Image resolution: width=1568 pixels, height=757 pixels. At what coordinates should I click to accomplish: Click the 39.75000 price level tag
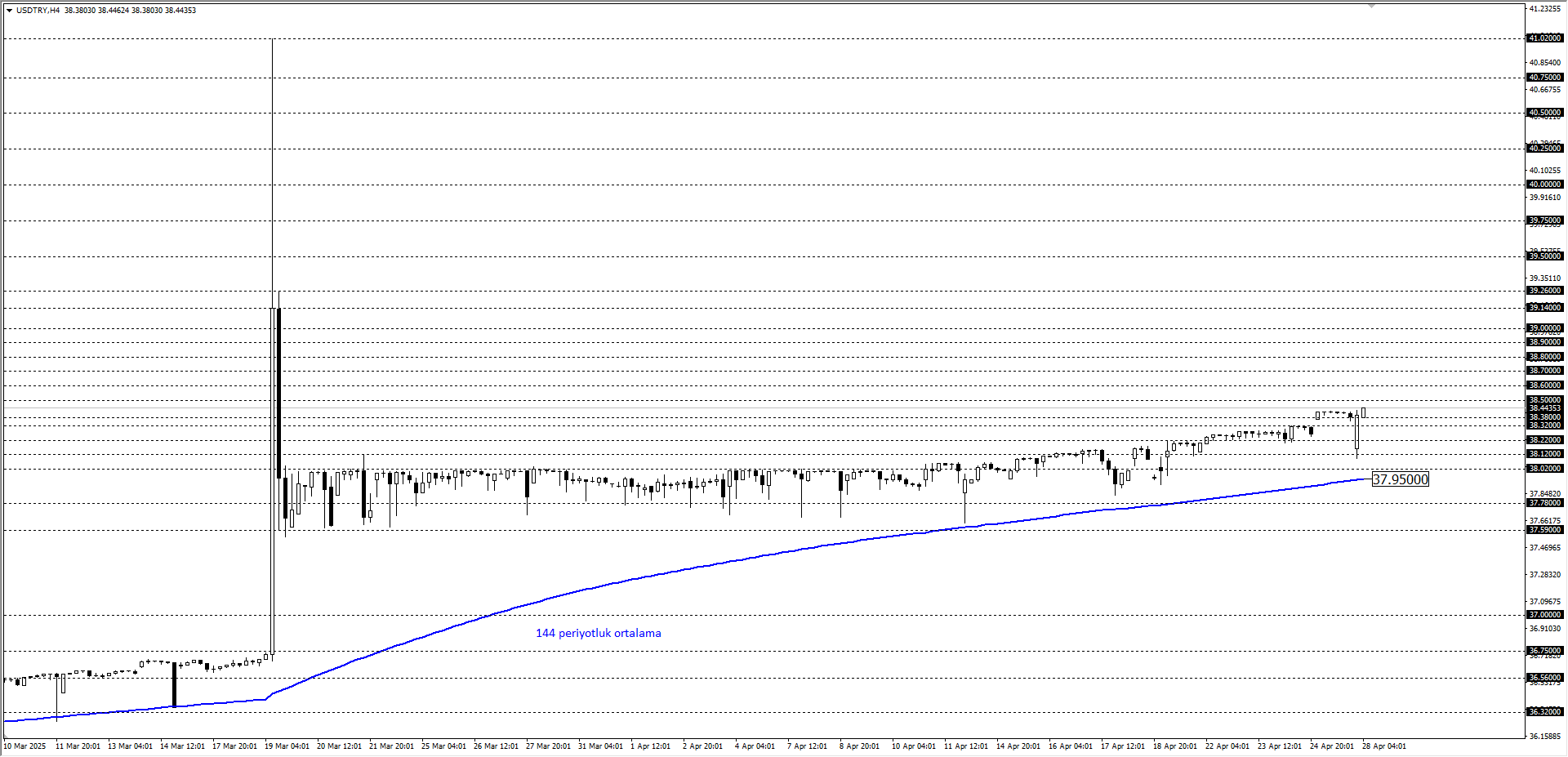(1545, 220)
